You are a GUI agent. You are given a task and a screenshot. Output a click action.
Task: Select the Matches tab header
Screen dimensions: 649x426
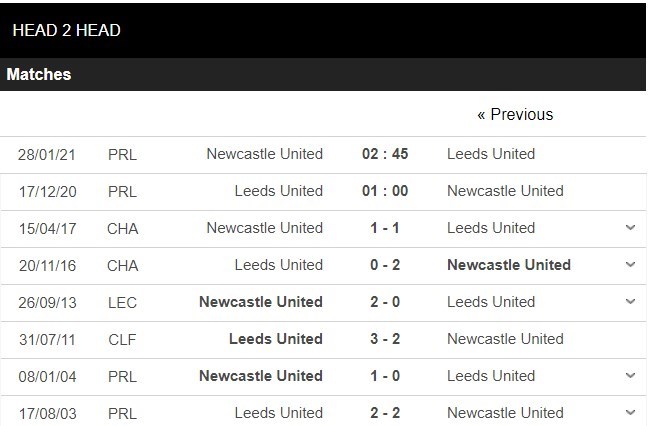(x=39, y=75)
